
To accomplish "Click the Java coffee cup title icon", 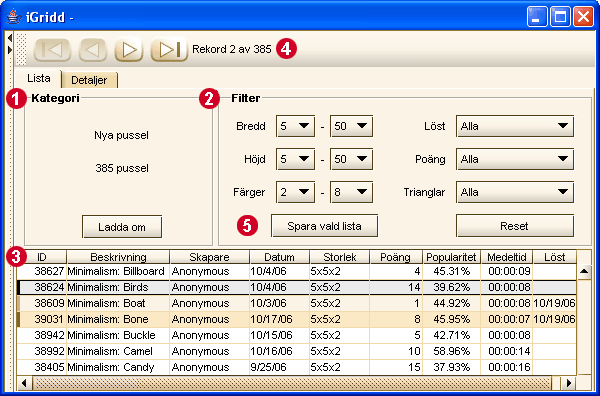I will [13, 17].
